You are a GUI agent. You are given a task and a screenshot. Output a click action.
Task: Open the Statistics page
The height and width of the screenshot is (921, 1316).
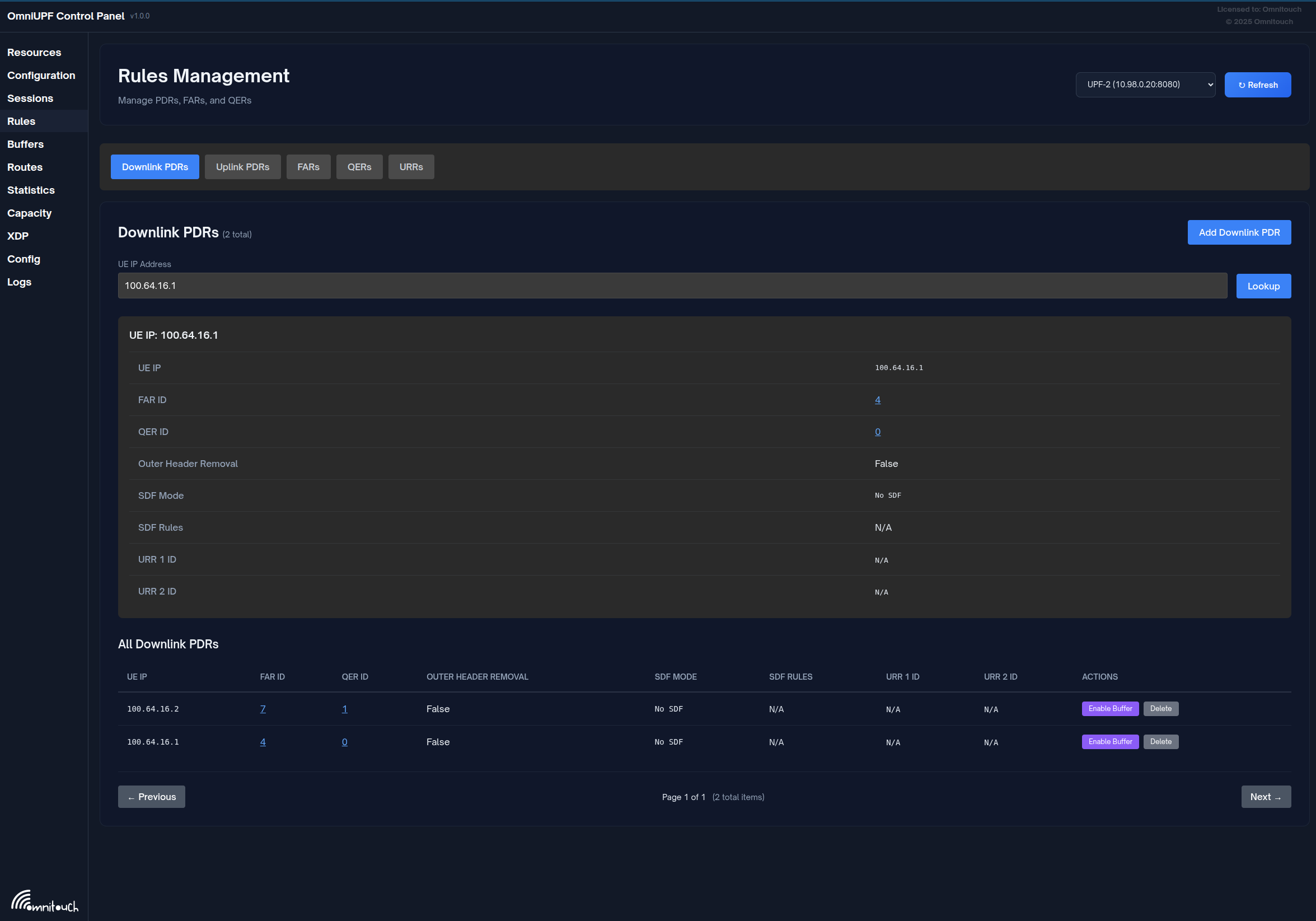31,190
